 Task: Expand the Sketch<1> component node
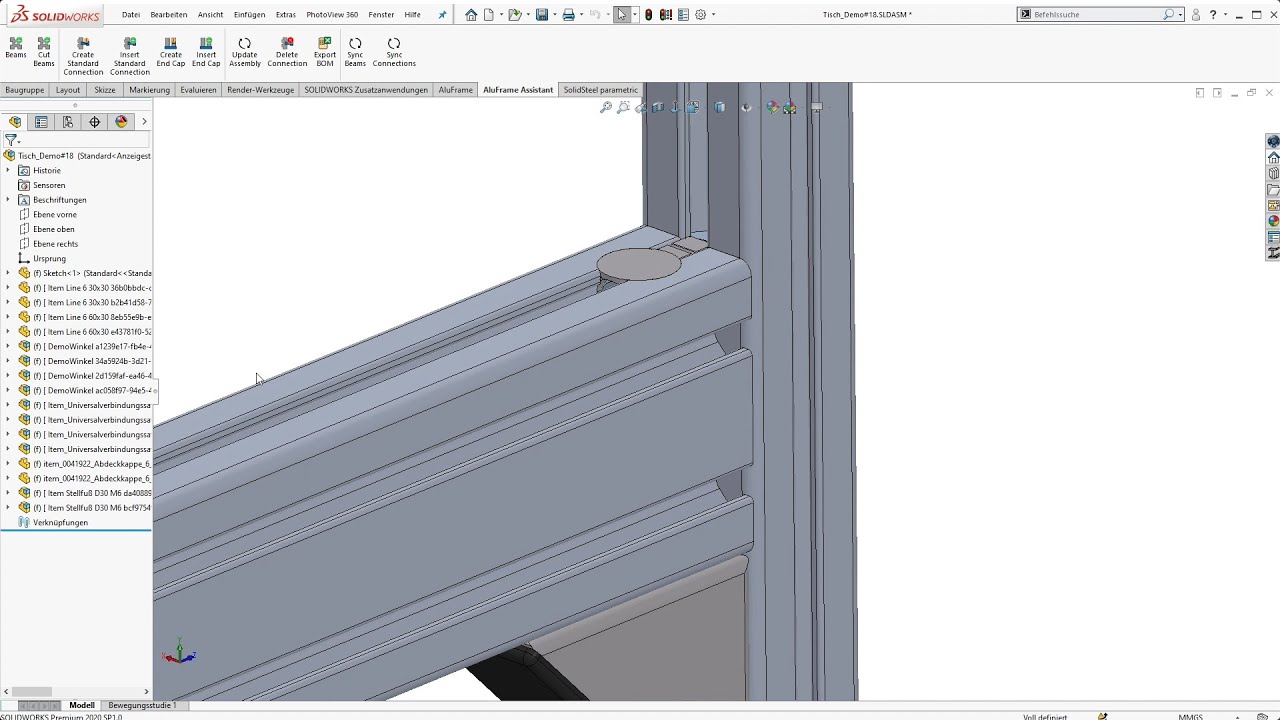click(8, 273)
